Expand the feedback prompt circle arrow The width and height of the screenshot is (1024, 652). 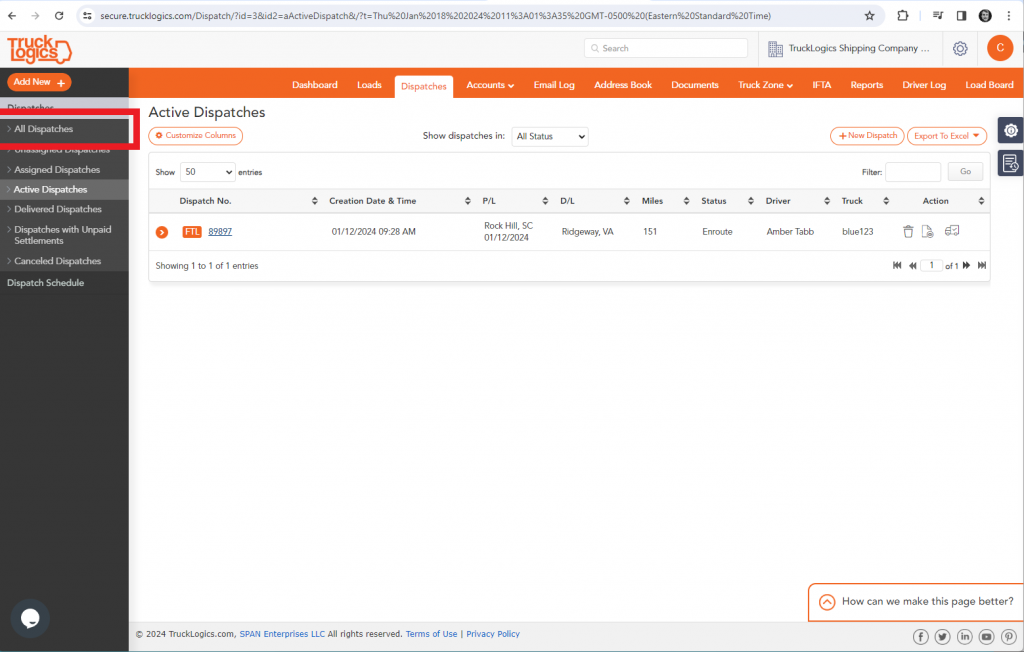(x=827, y=602)
